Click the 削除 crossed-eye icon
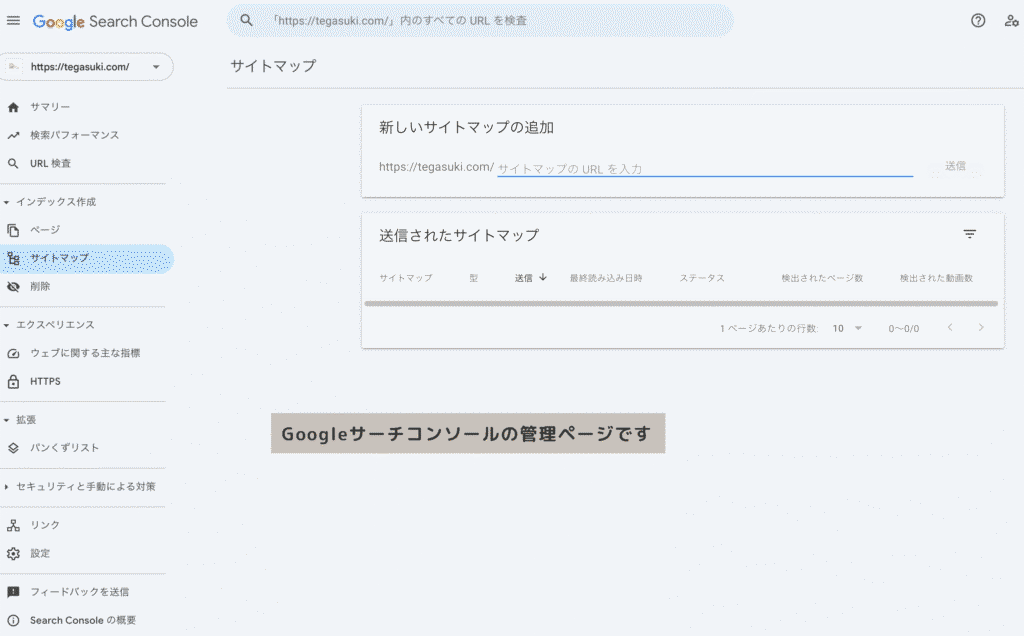This screenshot has height=636, width=1024. [x=13, y=287]
